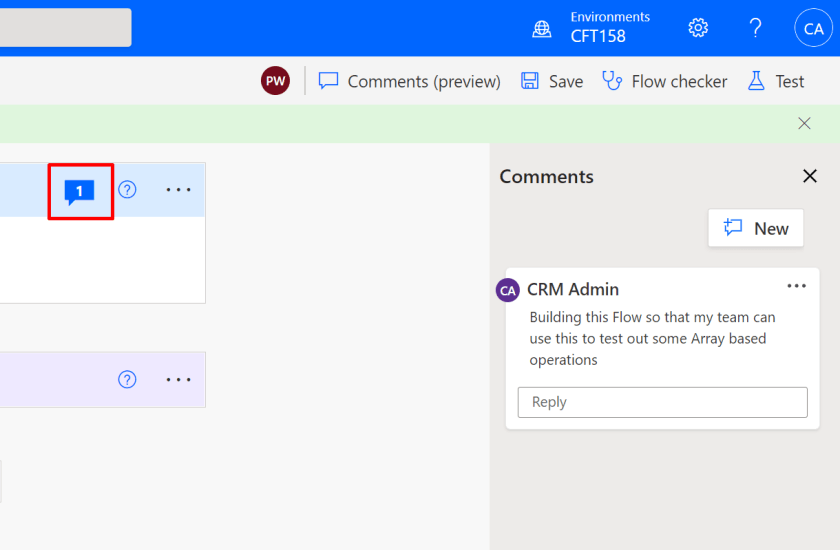Dismiss the green notification banner
840x550 pixels.
[804, 123]
